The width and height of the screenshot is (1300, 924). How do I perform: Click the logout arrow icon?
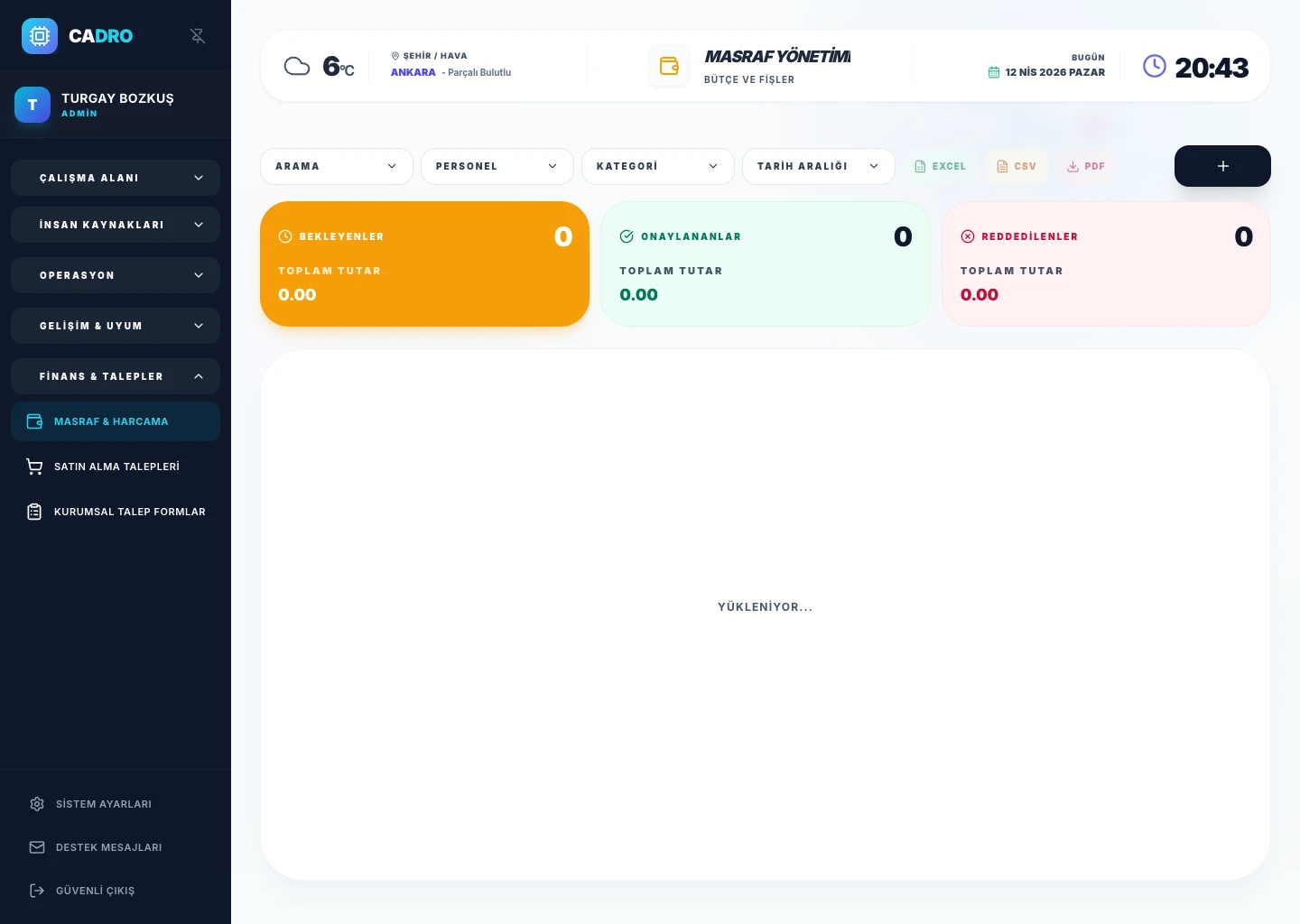(x=37, y=891)
